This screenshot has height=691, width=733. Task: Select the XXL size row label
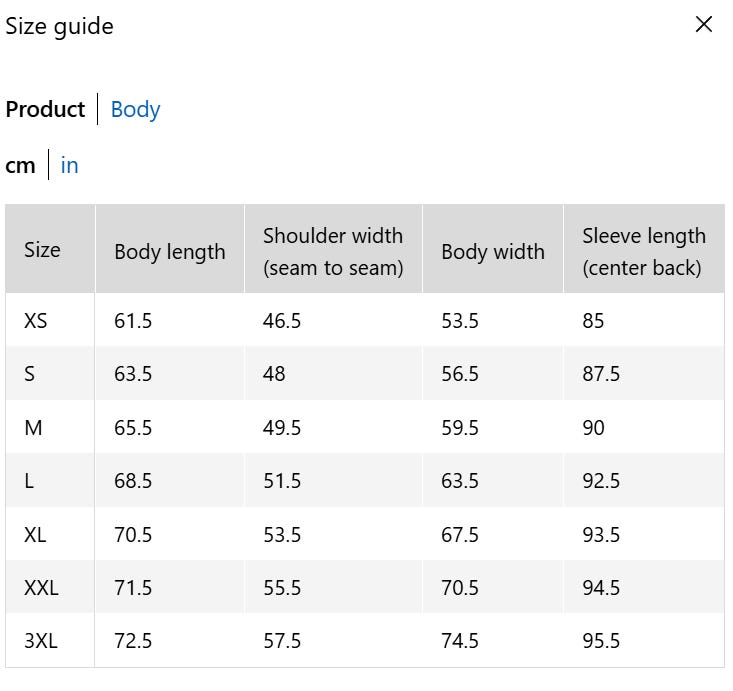point(41,588)
